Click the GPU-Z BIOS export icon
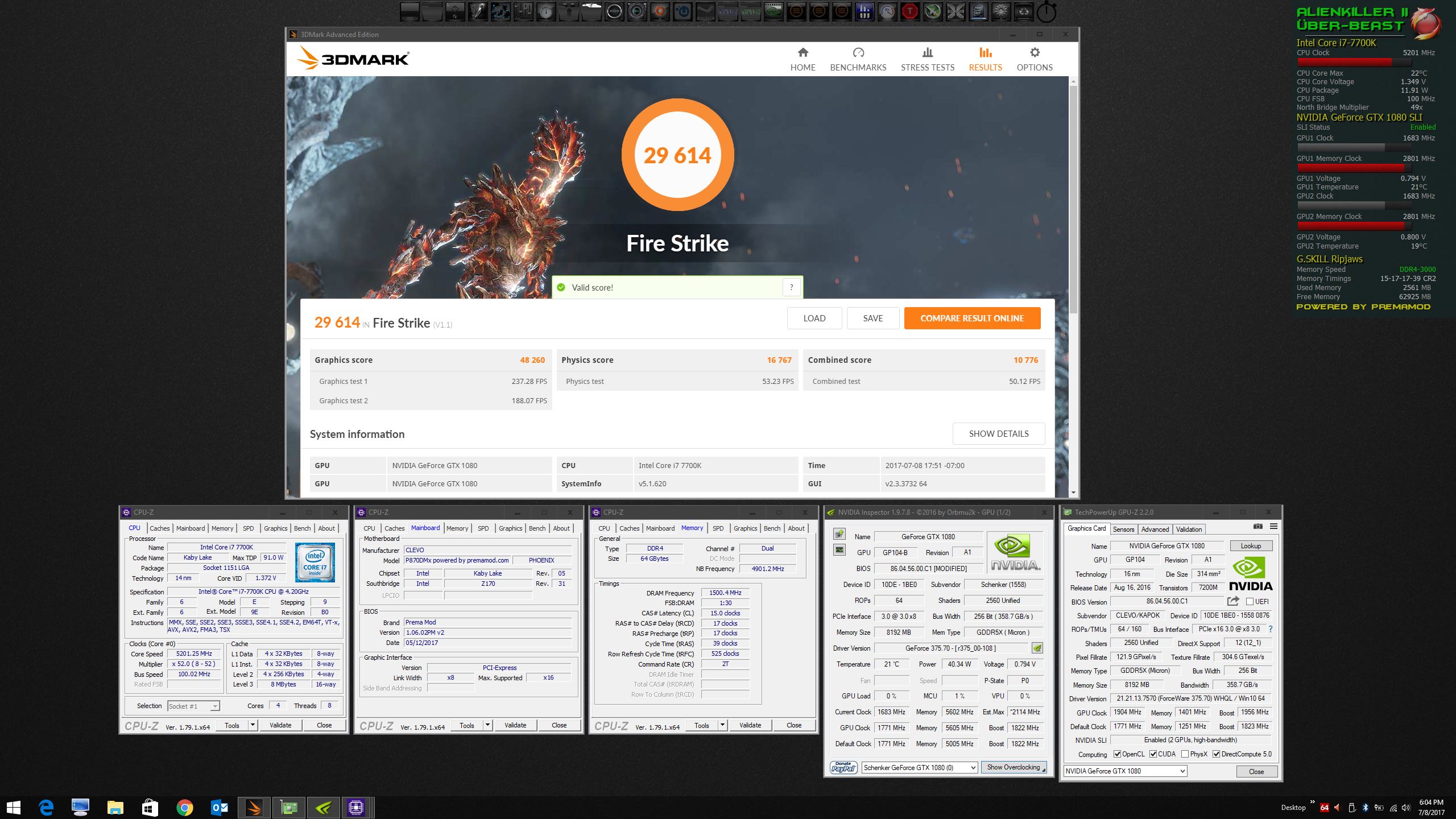The width and height of the screenshot is (1456, 819). [1233, 601]
